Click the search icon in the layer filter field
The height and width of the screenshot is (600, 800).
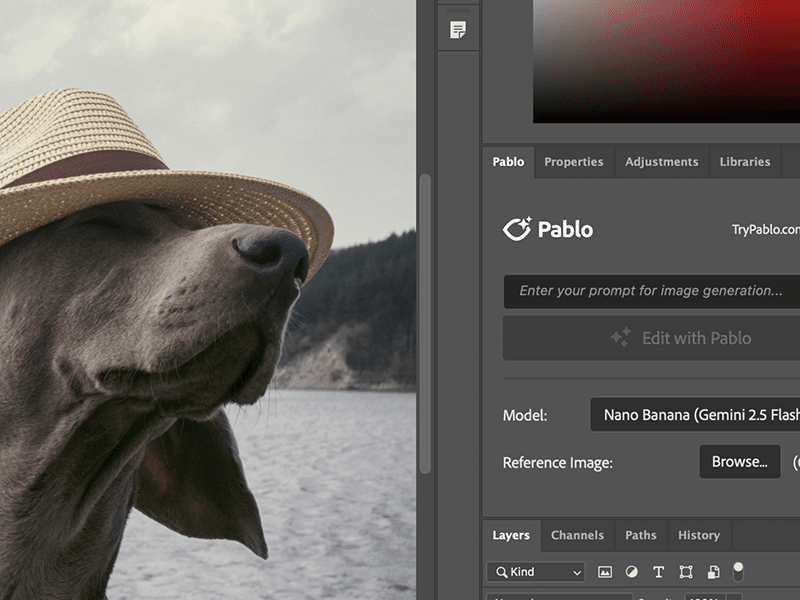point(500,572)
